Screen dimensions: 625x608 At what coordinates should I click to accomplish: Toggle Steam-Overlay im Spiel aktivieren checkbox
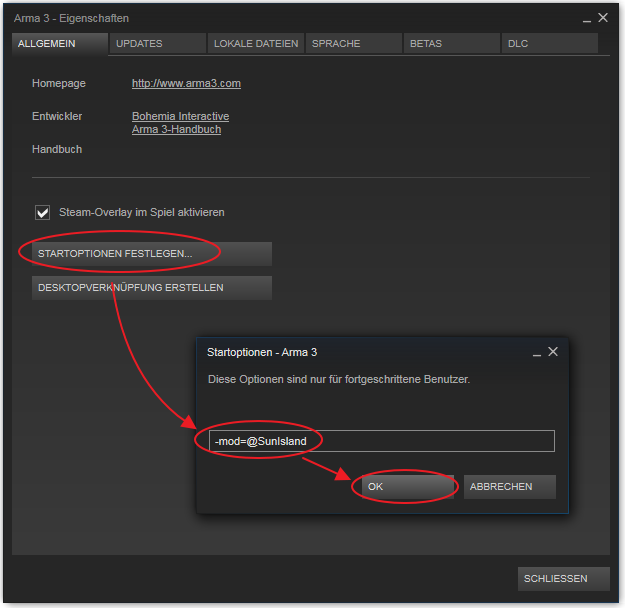point(42,213)
